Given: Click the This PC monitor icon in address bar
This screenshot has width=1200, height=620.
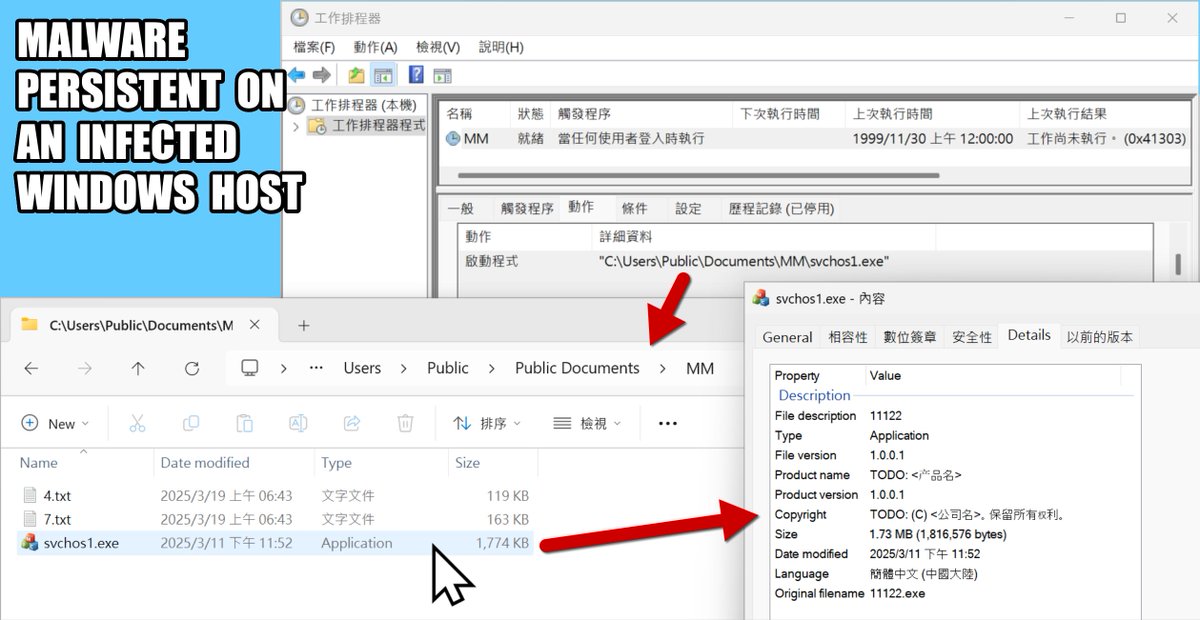Looking at the screenshot, I should tap(250, 368).
